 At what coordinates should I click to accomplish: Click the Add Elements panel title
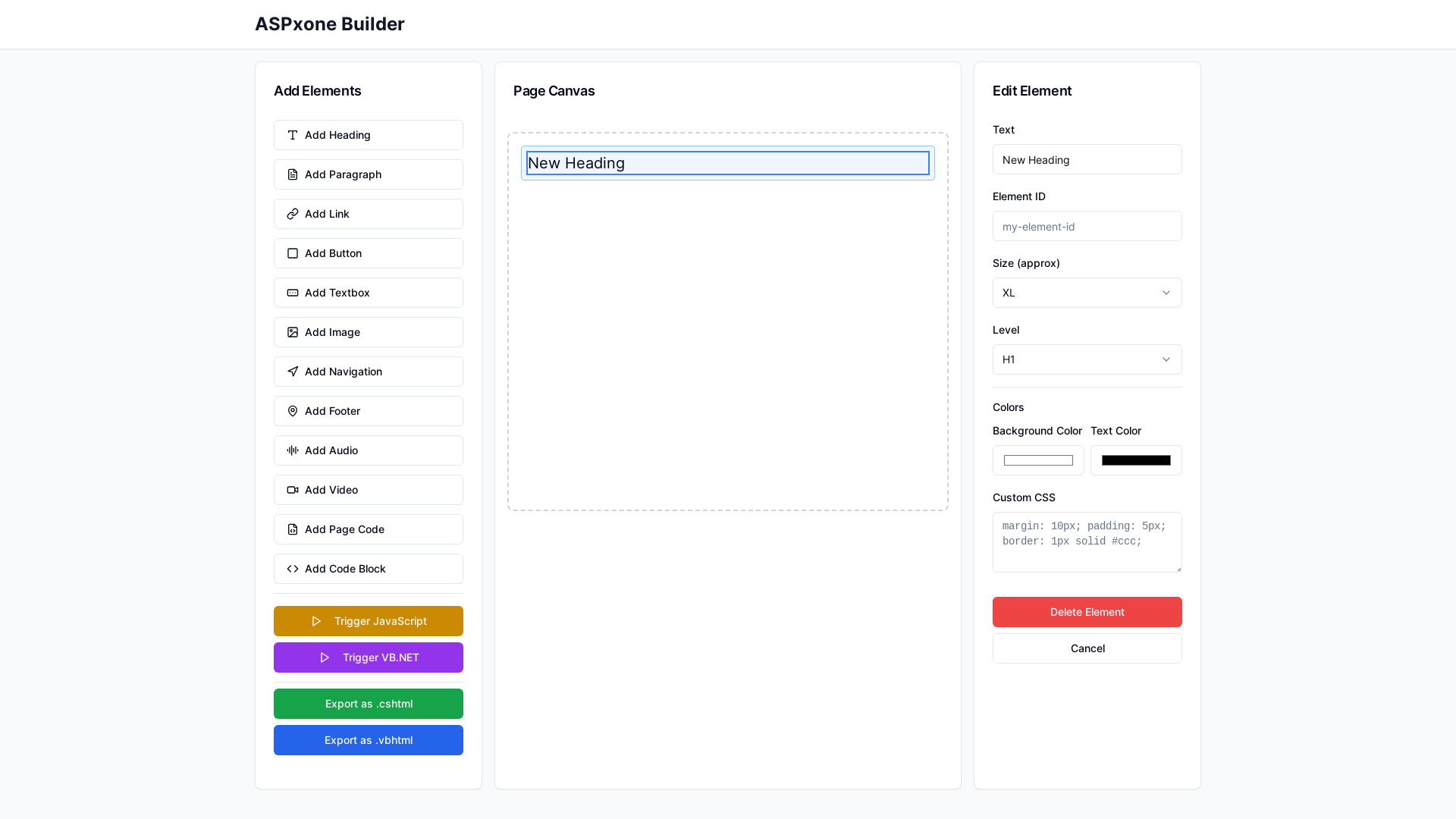[317, 91]
